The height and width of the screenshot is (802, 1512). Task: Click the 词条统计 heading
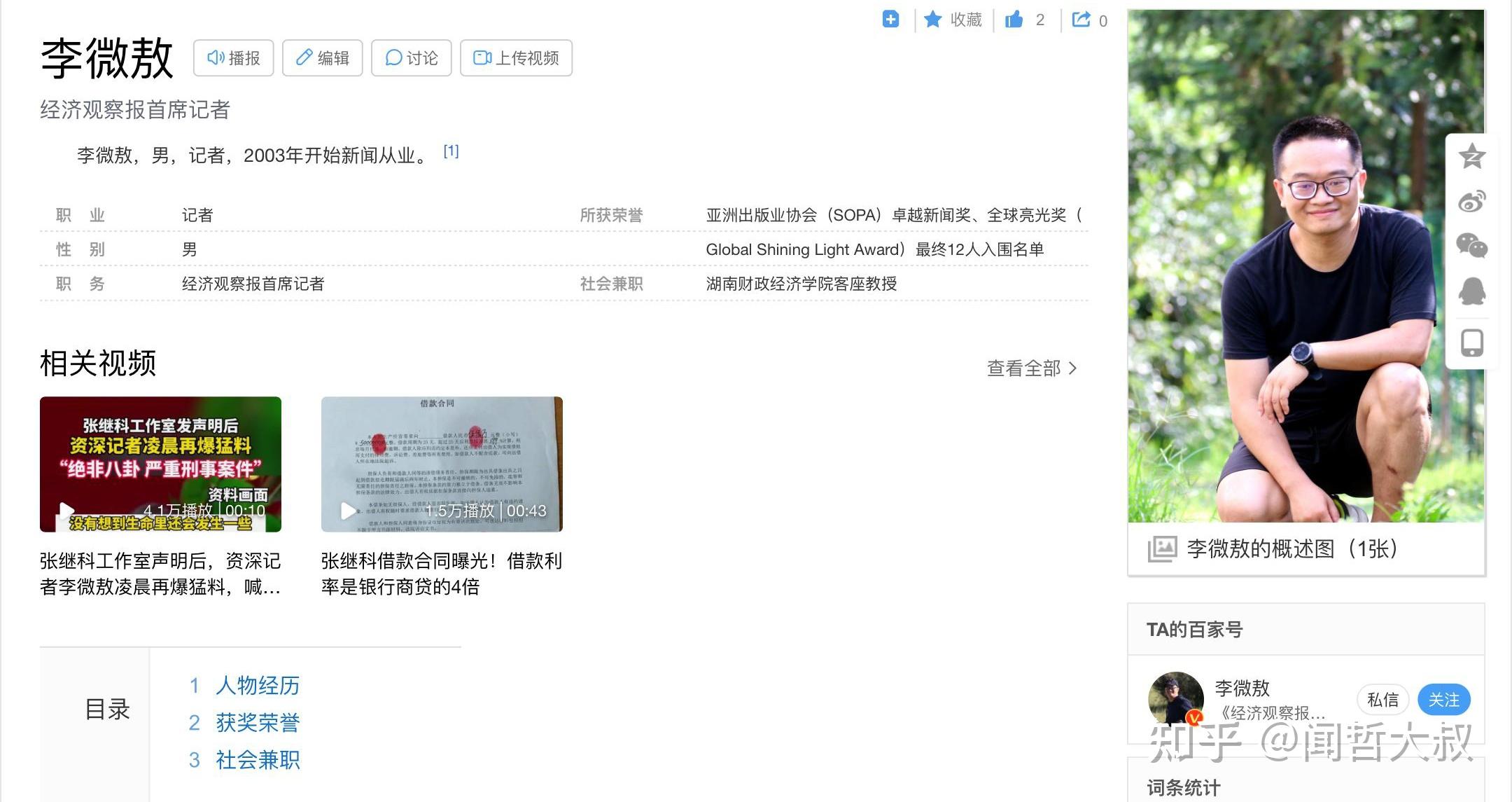1184,788
